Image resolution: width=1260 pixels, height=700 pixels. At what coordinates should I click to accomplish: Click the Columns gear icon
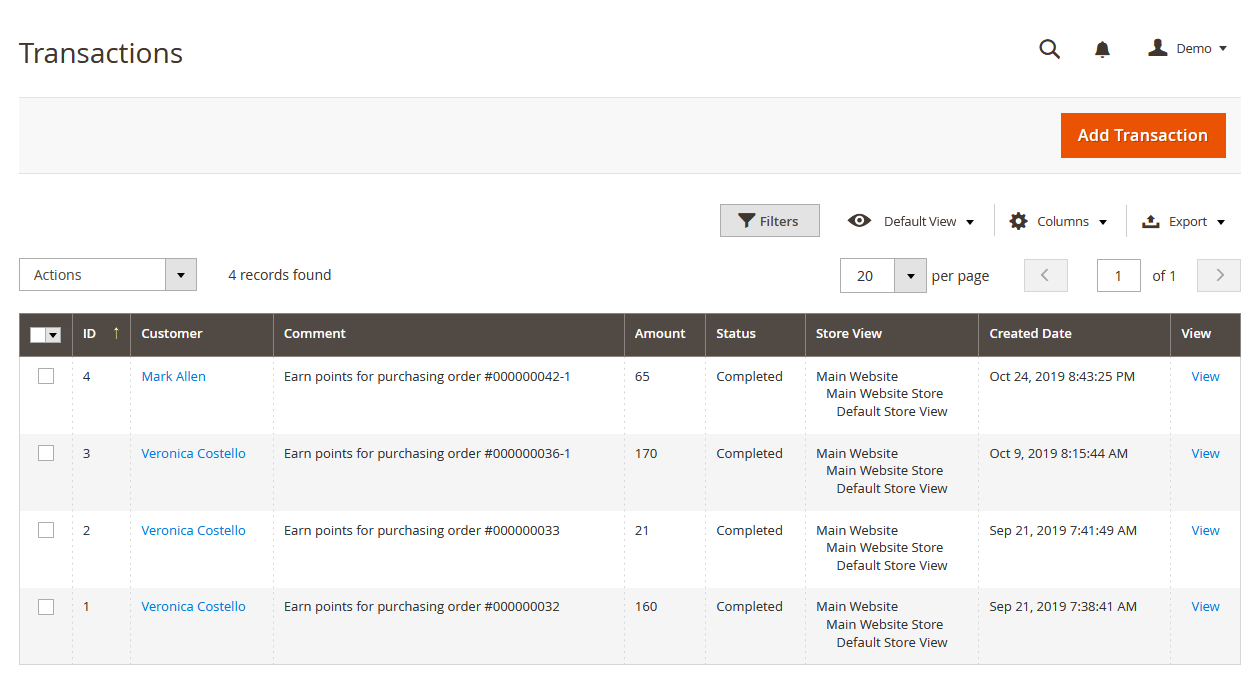(x=1018, y=221)
